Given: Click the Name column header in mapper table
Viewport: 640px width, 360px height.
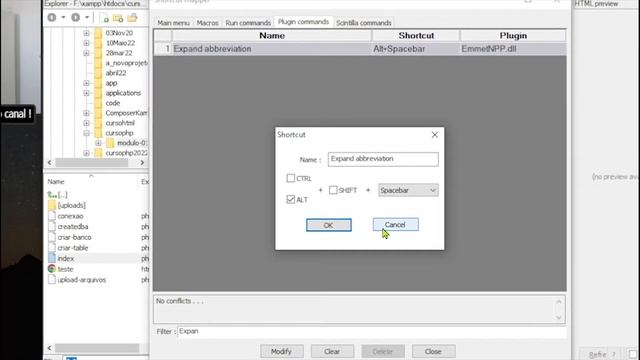Looking at the screenshot, I should click(x=272, y=36).
